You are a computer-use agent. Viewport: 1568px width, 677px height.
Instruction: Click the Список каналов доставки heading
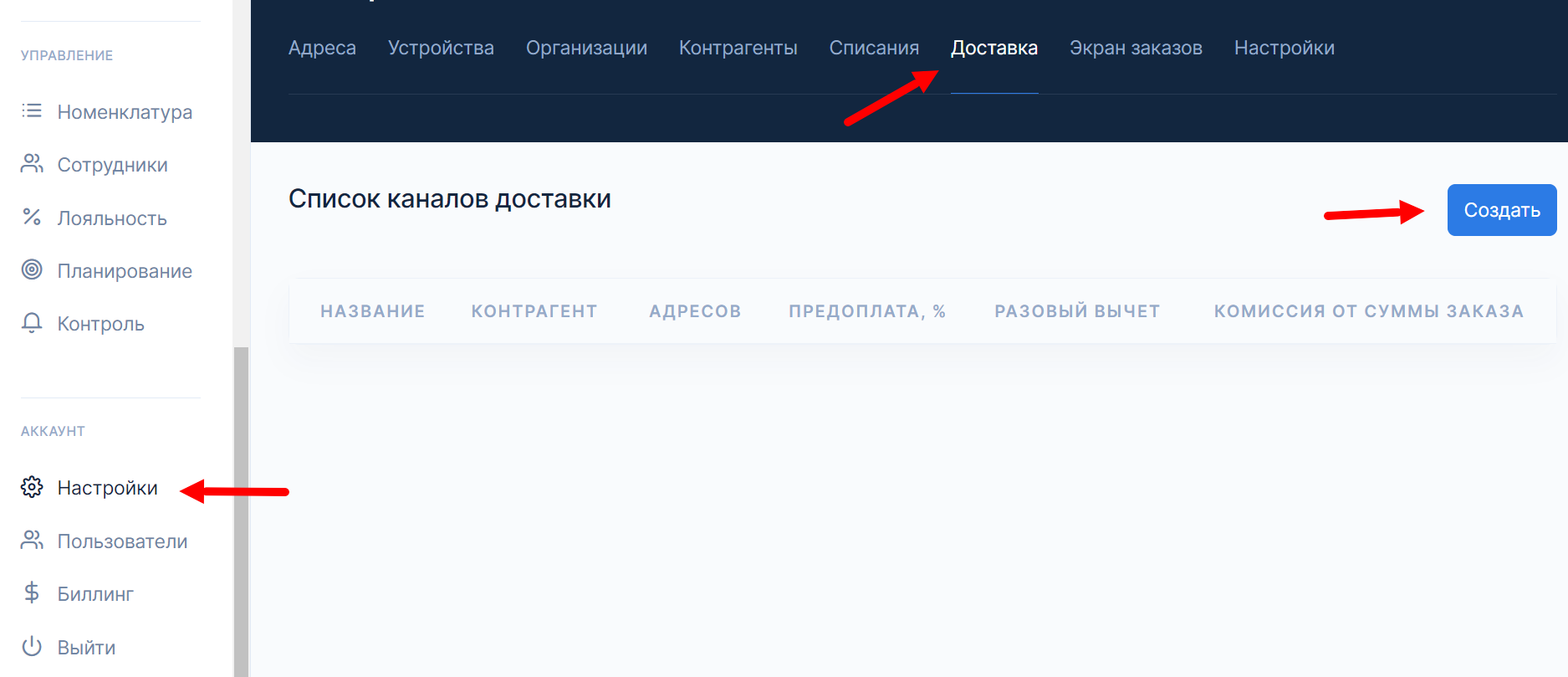(450, 199)
